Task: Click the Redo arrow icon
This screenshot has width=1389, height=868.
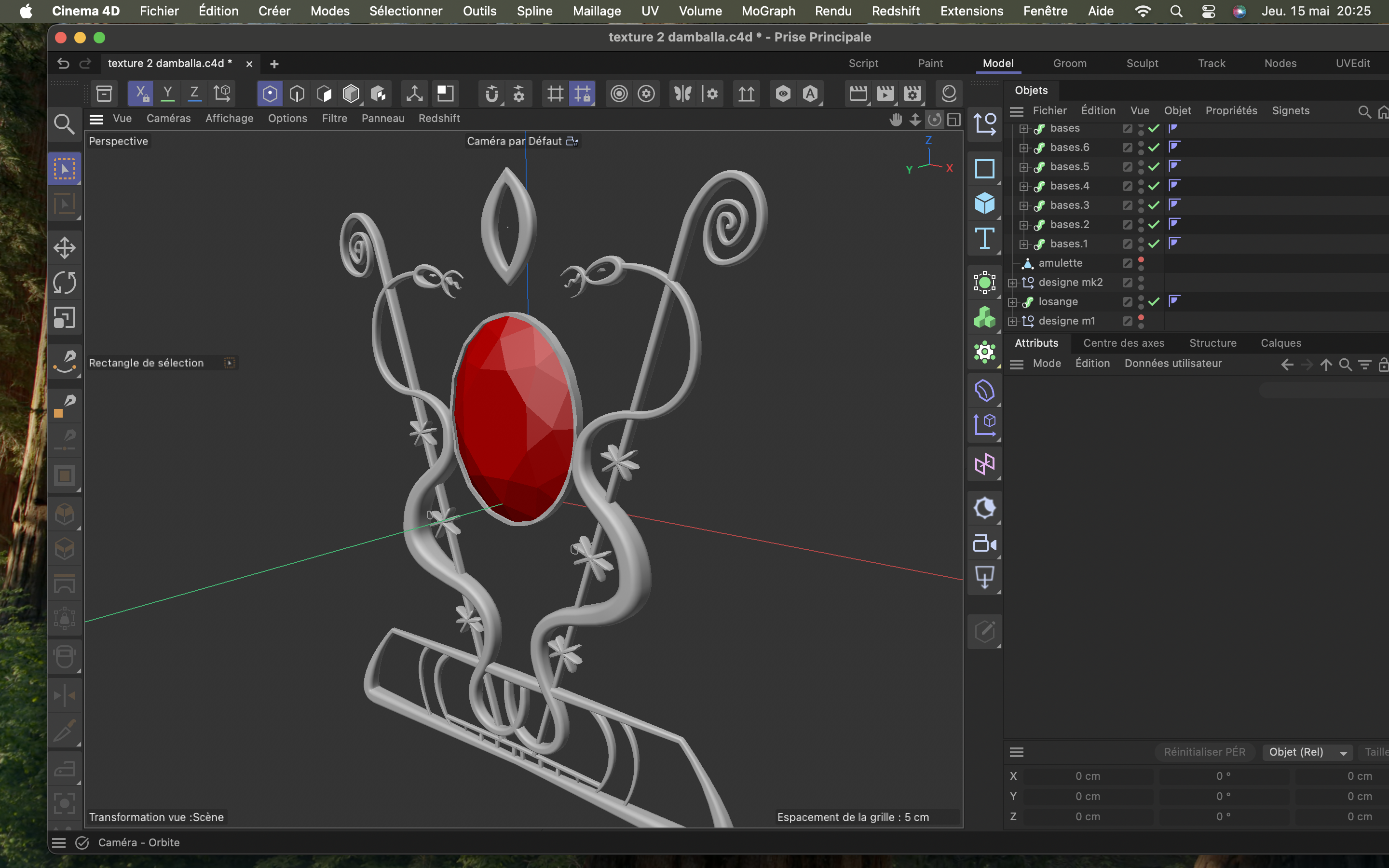Action: [x=85, y=64]
